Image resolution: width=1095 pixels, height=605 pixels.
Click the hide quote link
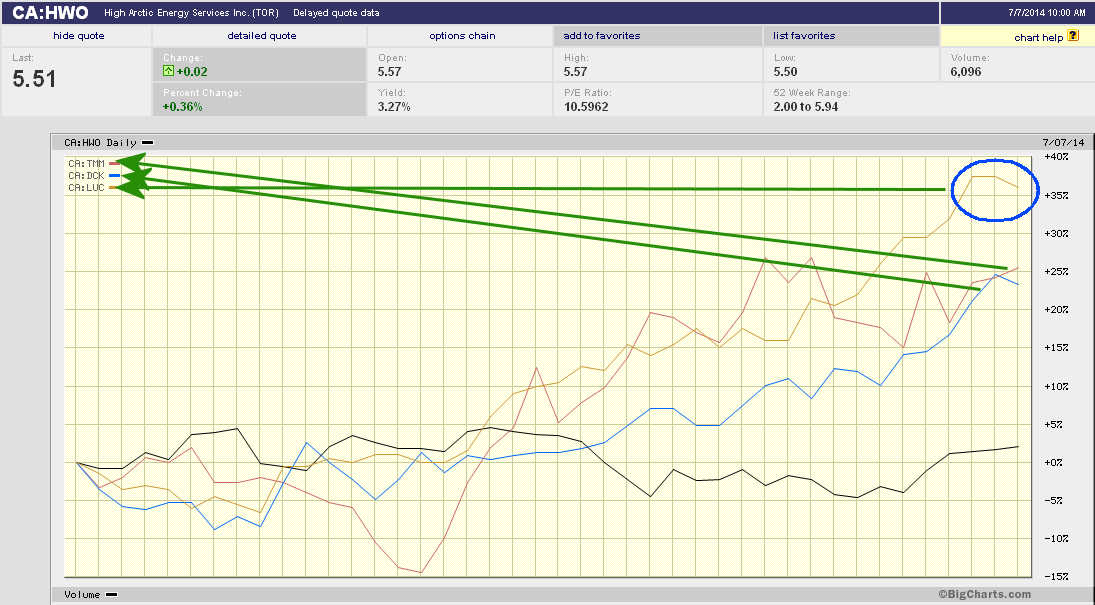(78, 36)
